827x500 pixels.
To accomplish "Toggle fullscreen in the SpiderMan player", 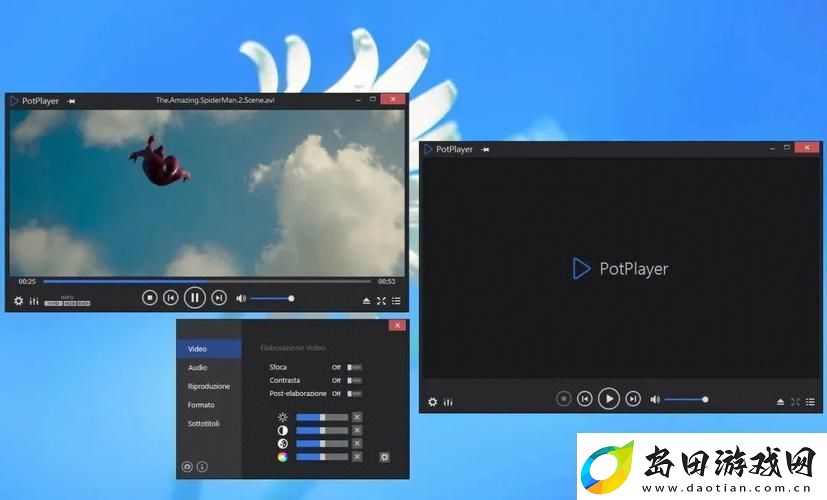I will (381, 301).
